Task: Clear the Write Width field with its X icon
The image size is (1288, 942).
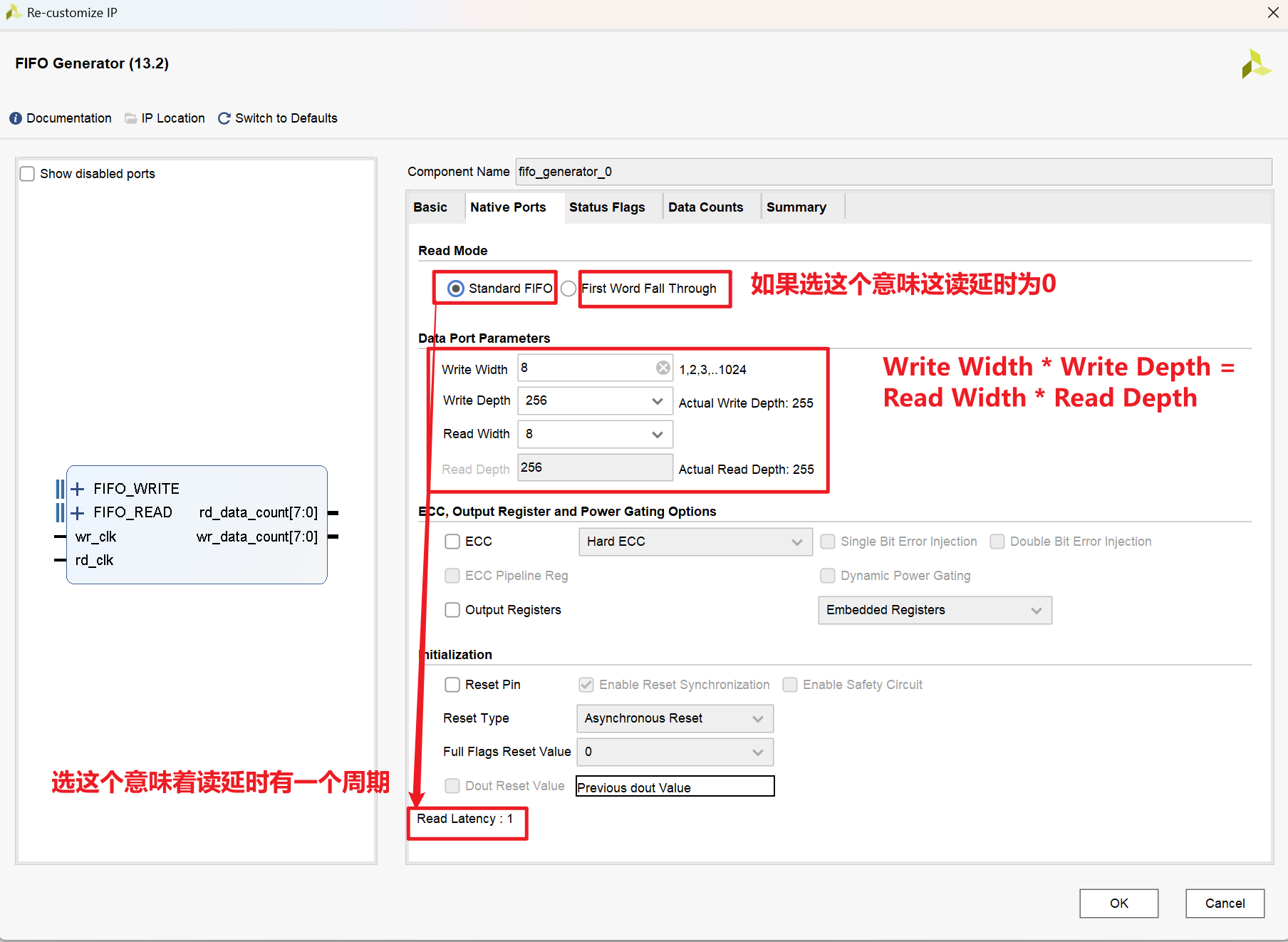Action: [x=663, y=368]
